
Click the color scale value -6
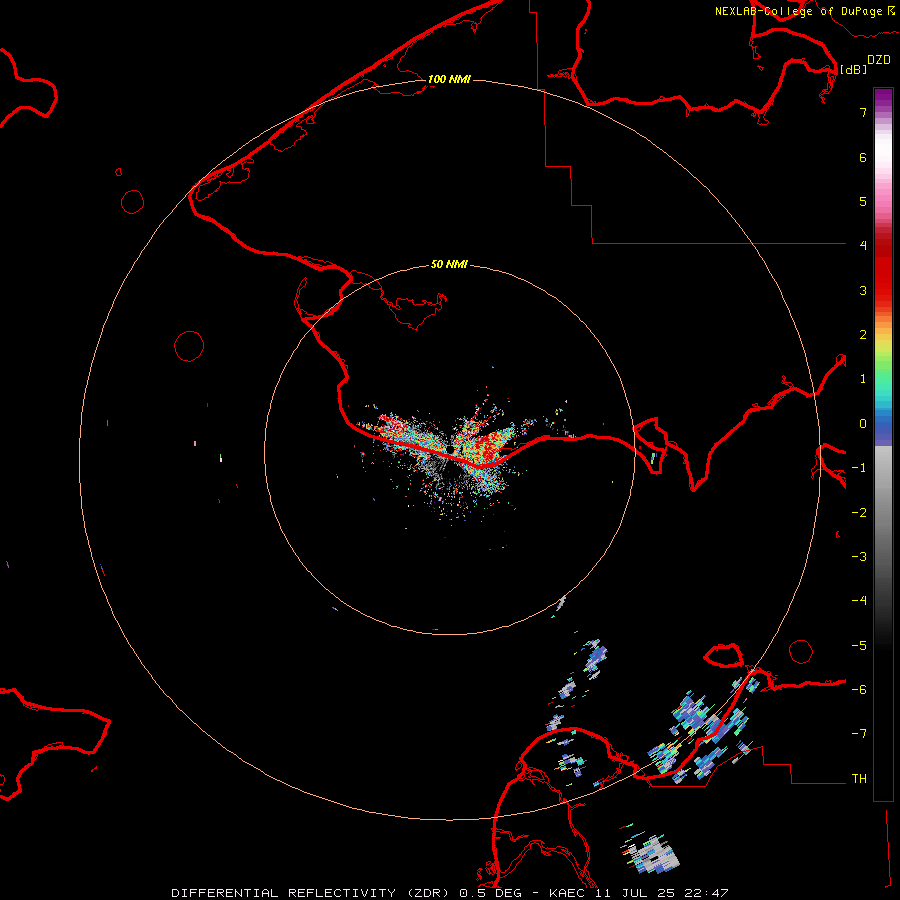click(x=859, y=690)
